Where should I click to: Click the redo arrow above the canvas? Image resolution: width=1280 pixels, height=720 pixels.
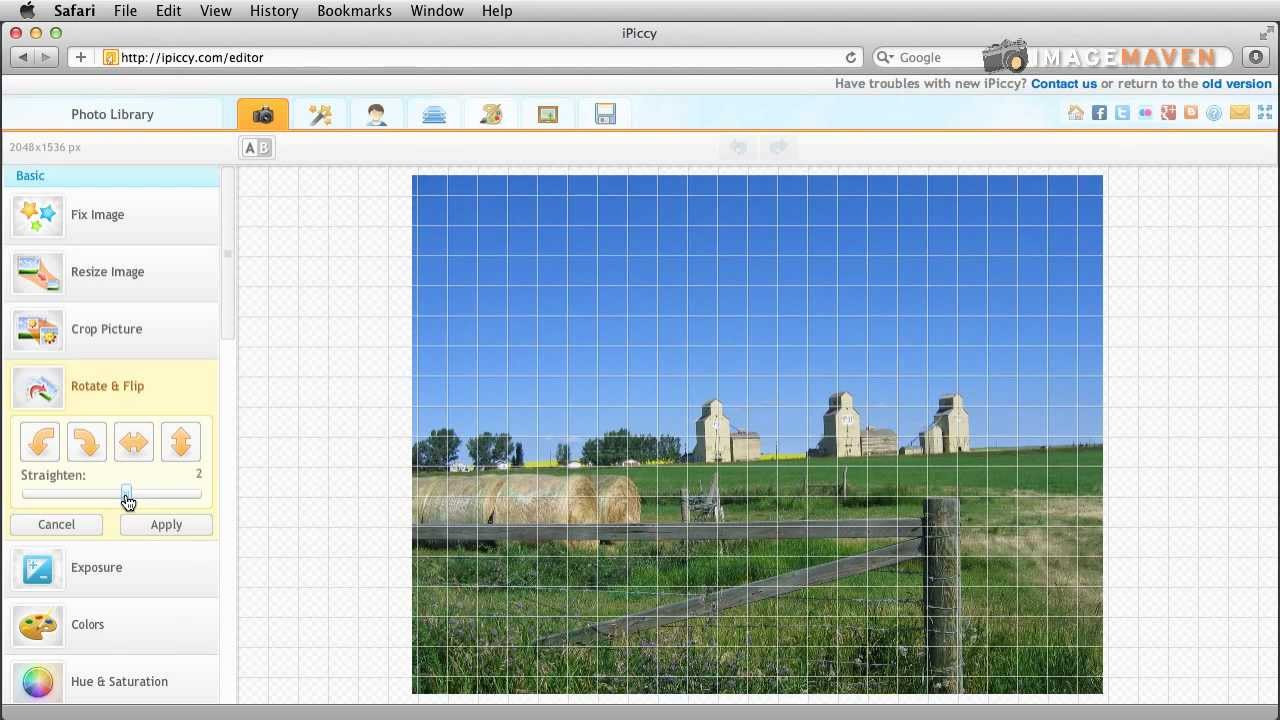(778, 148)
